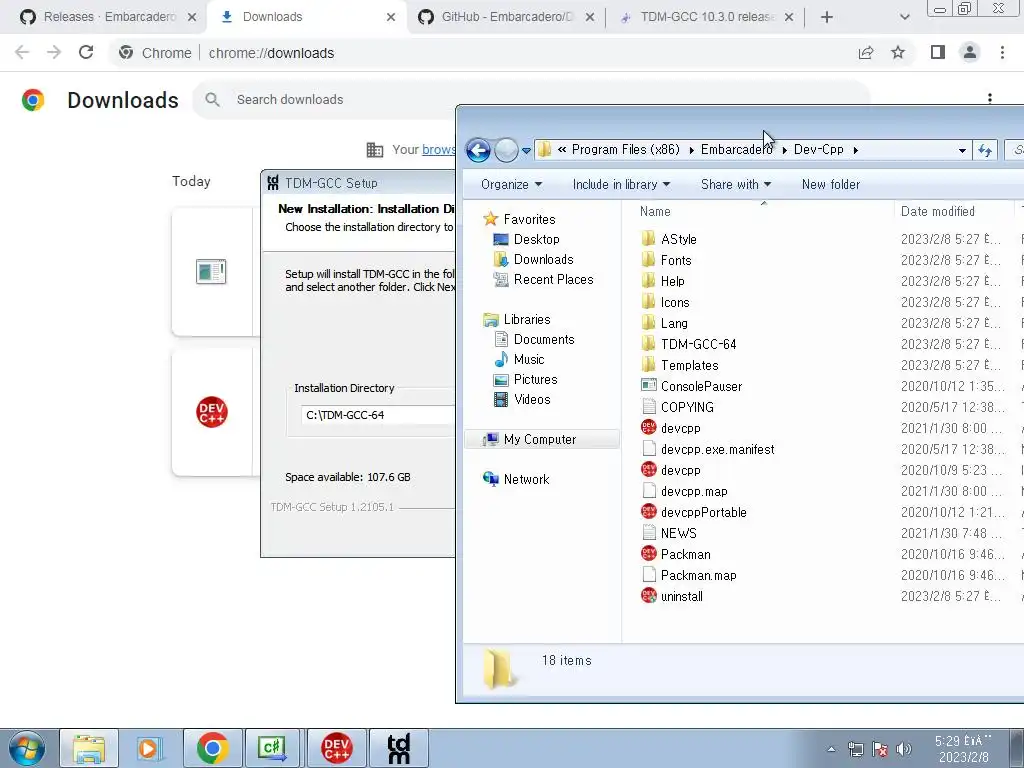Click the Dev-C++ download item icon

pos(212,412)
